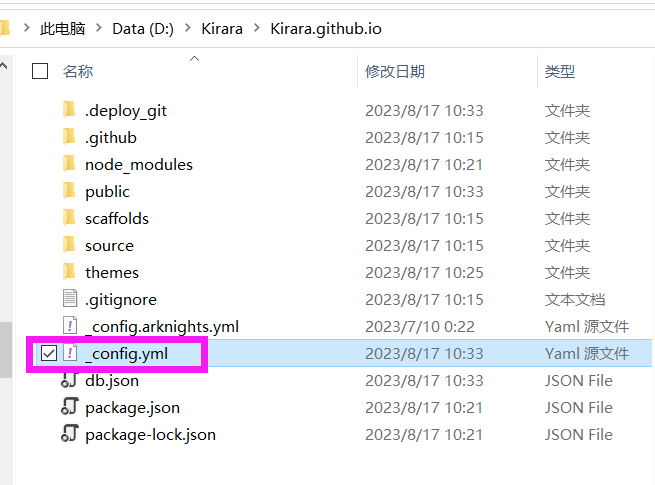Sort files by 名称 column header
This screenshot has width=655, height=485.
(x=78, y=71)
